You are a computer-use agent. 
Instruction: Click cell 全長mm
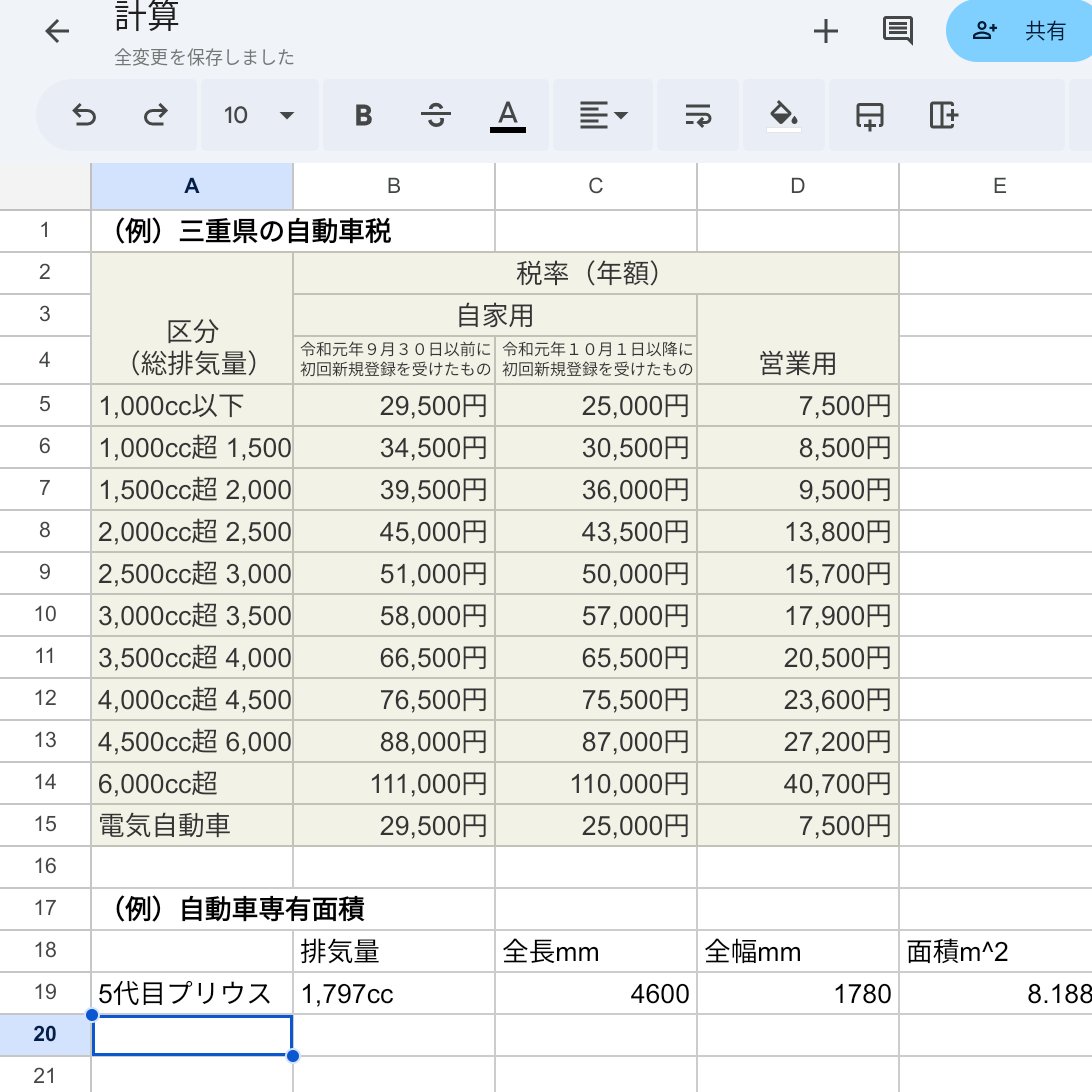click(x=595, y=951)
